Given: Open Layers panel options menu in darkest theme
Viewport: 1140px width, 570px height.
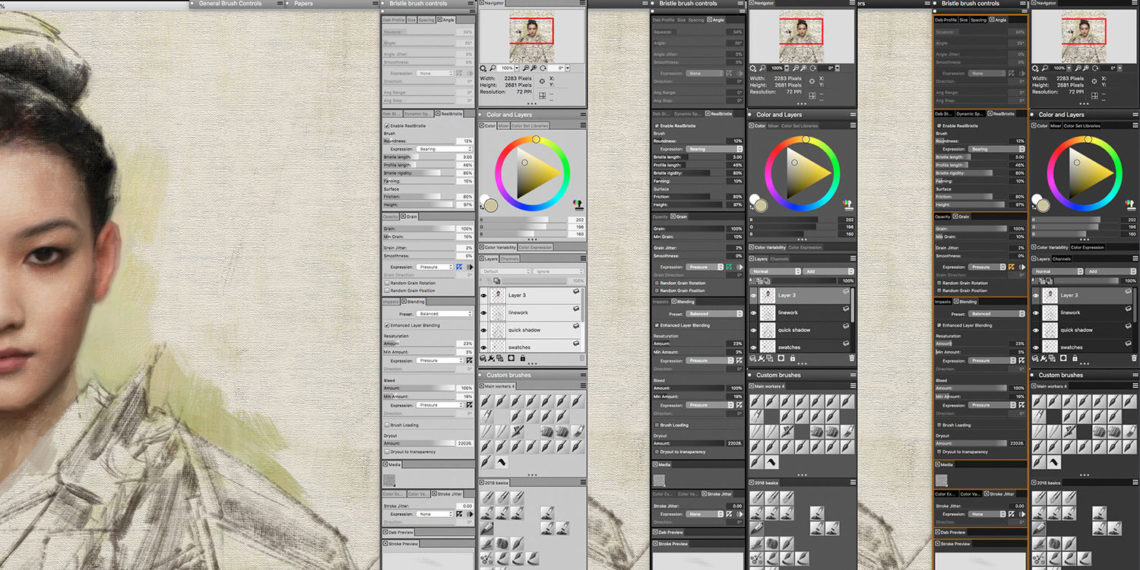Looking at the screenshot, I should pyautogui.click(x=1135, y=259).
